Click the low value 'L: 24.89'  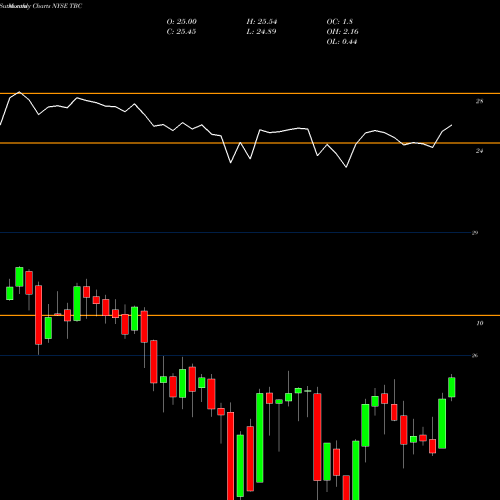point(261,32)
